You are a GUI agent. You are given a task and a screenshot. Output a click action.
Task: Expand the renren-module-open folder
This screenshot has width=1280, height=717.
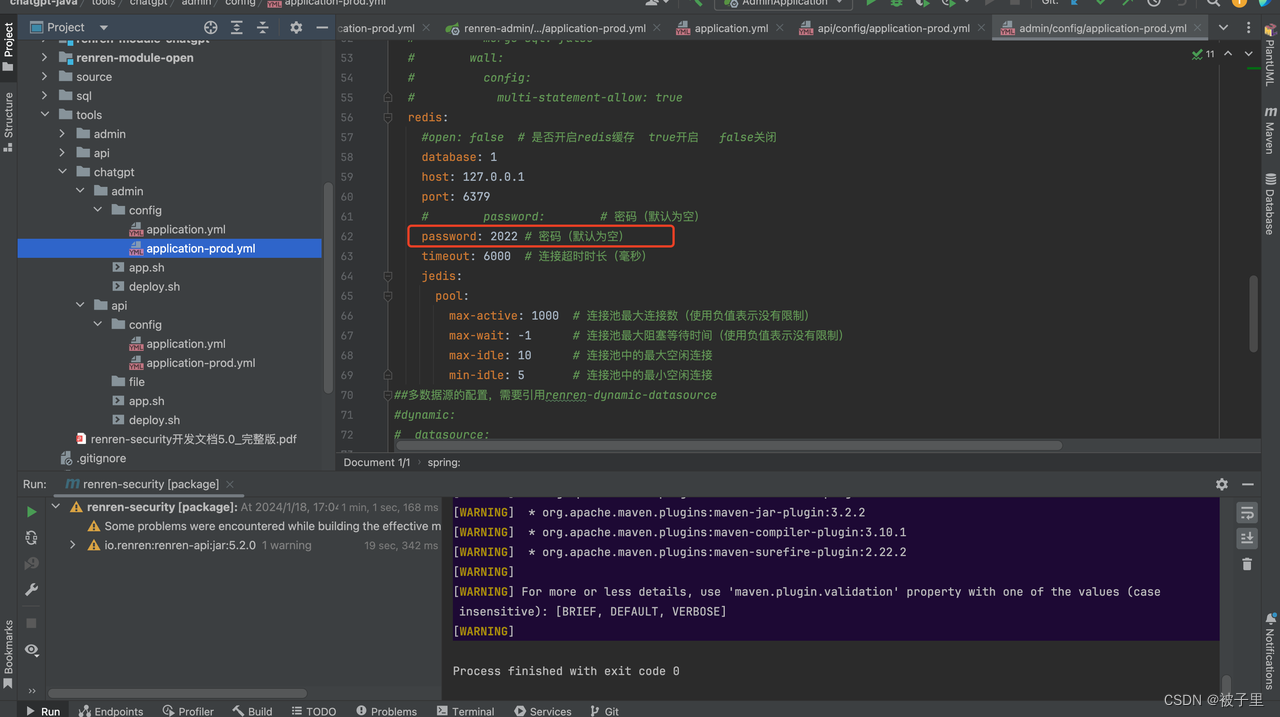pyautogui.click(x=44, y=58)
